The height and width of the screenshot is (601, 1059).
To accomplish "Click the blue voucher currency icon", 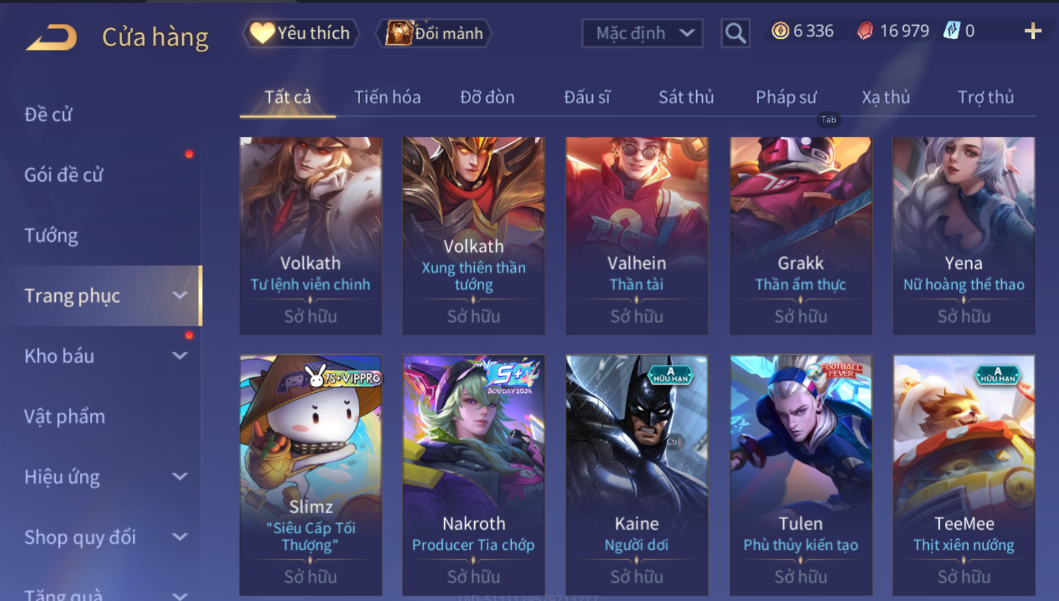I will pyautogui.click(x=952, y=30).
